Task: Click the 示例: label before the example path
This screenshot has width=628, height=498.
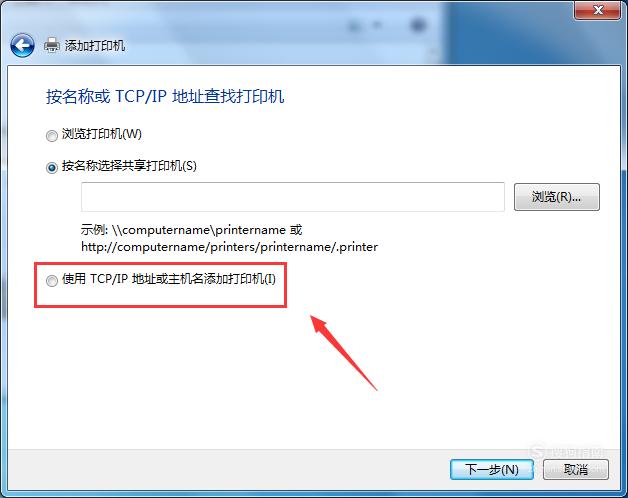Action: (x=94, y=230)
